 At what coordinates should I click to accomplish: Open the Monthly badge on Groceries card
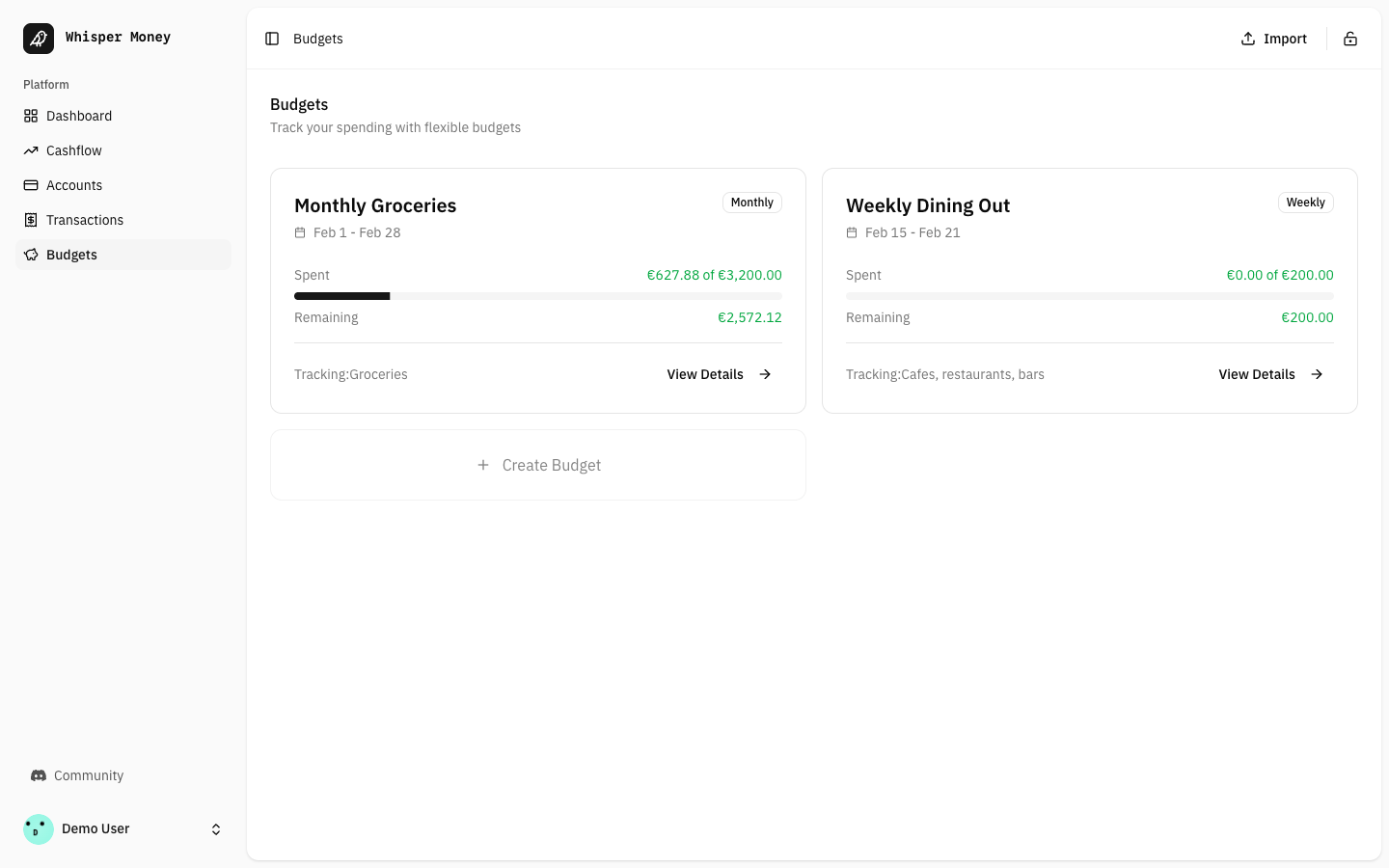(751, 203)
